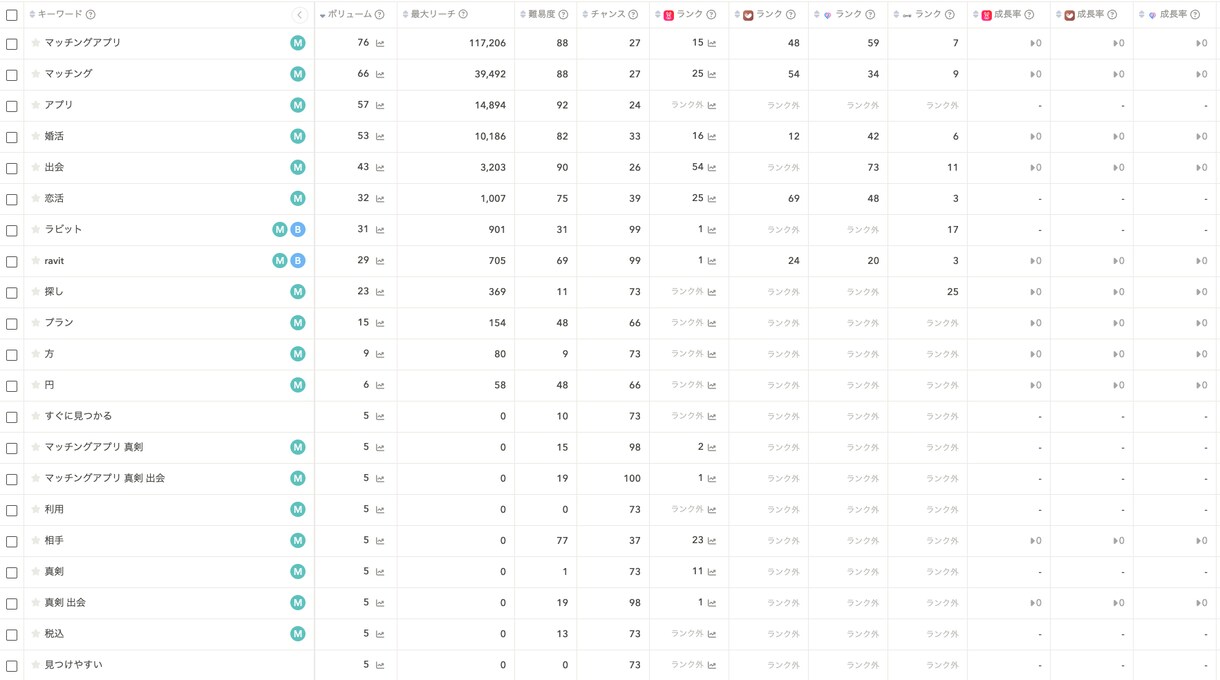
Task: Click the M badge on the 探し row
Action: tap(298, 292)
